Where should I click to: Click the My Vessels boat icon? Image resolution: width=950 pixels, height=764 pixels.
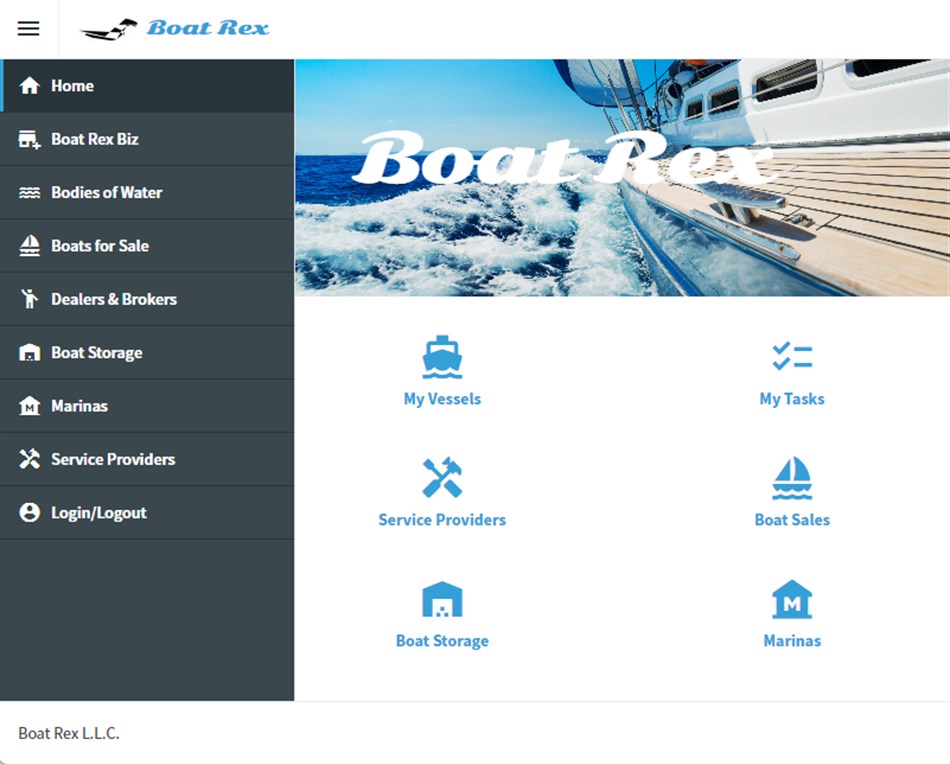point(442,356)
